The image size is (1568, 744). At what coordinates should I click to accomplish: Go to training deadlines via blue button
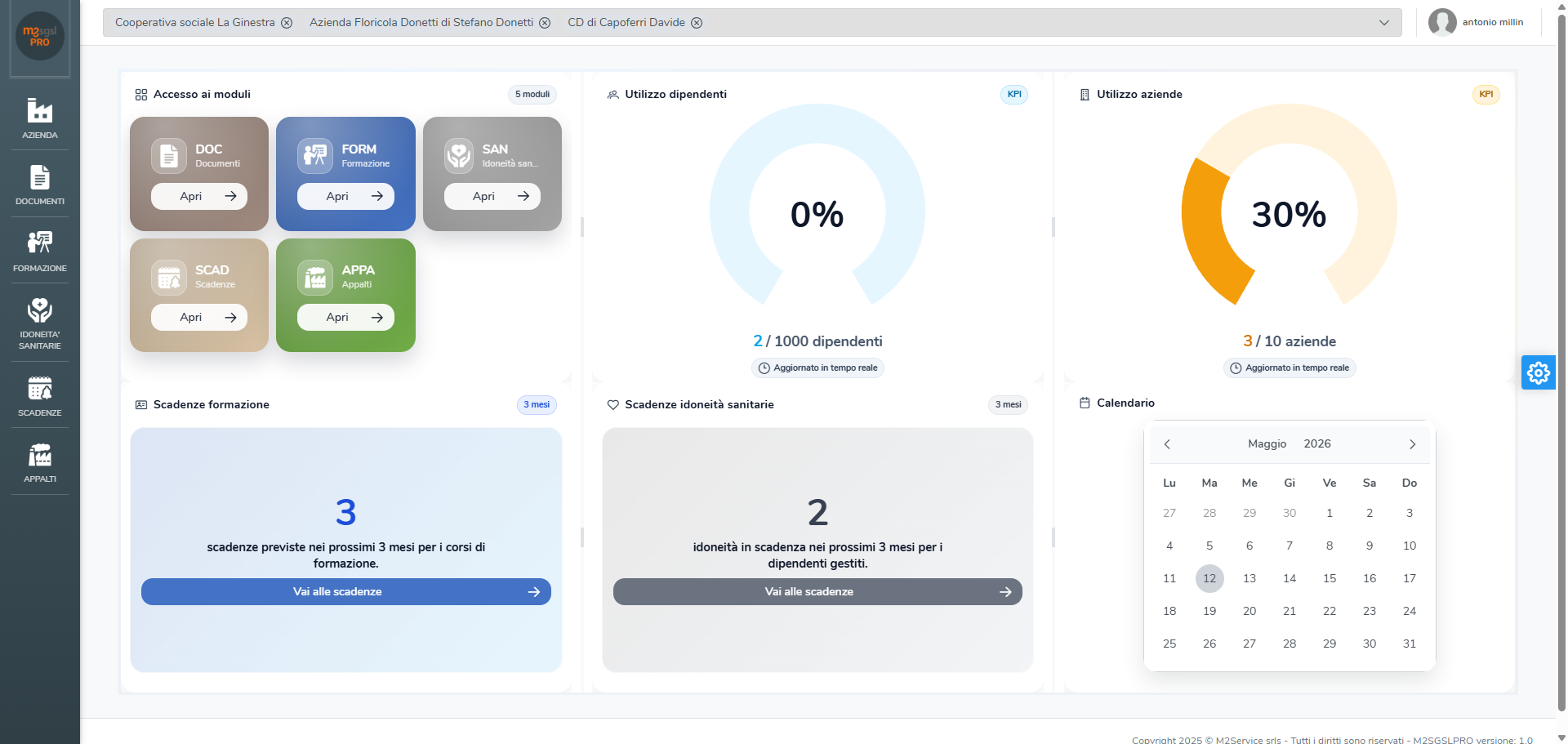346,592
